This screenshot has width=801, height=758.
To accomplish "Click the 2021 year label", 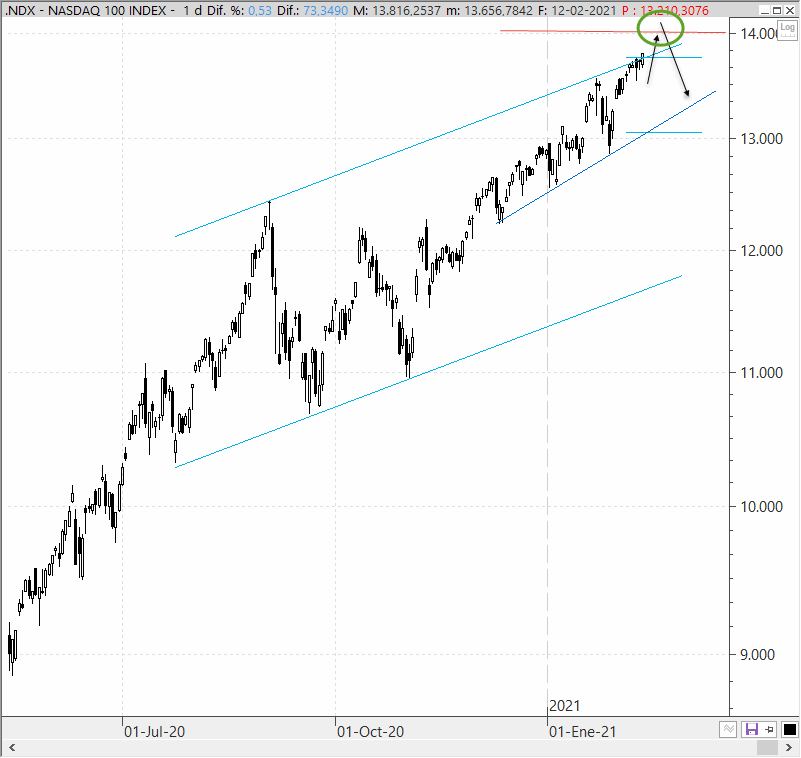I will [x=564, y=706].
